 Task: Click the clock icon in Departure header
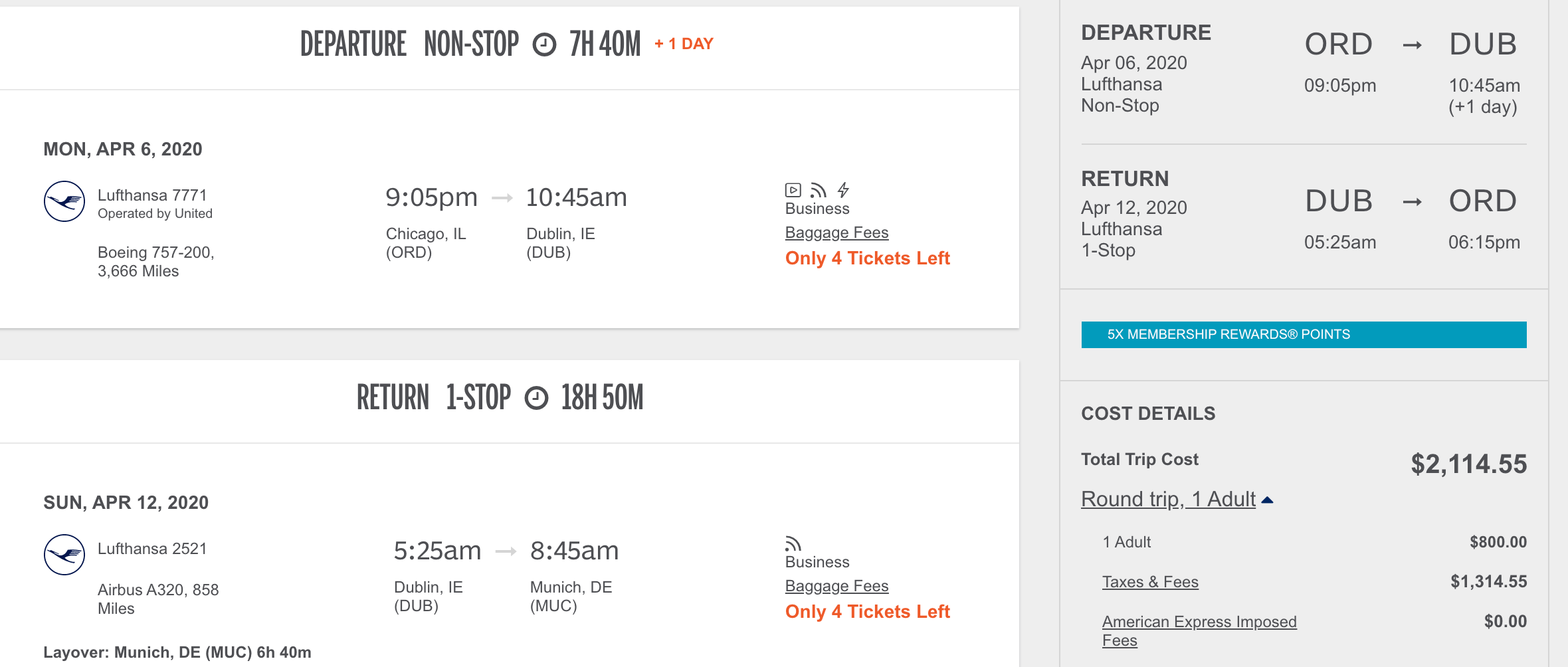click(x=544, y=45)
